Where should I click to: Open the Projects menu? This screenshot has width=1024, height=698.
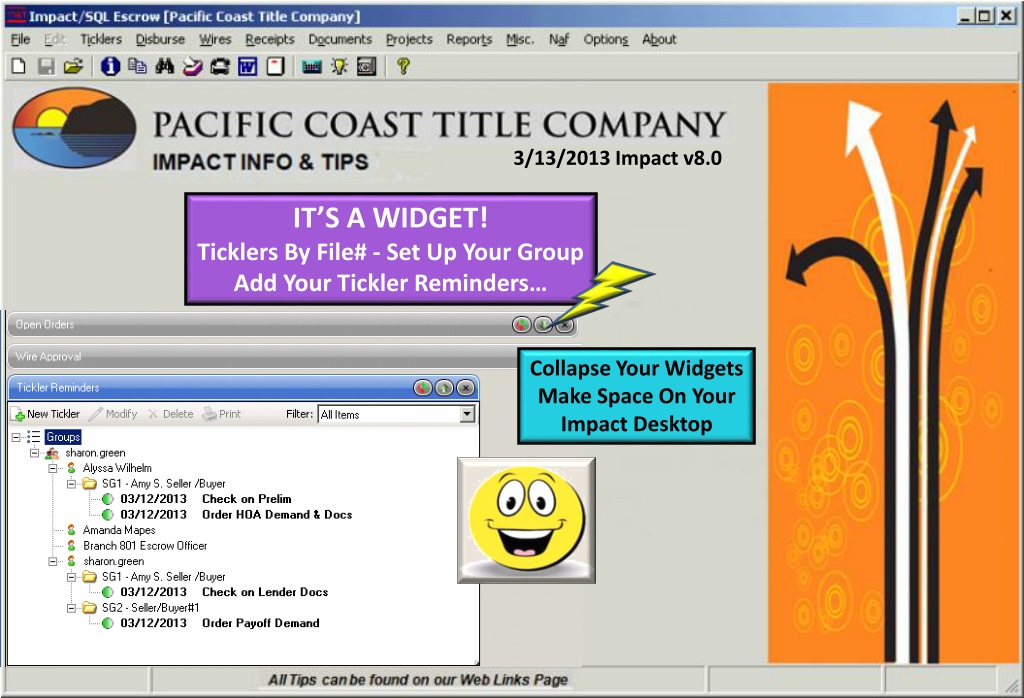click(409, 40)
